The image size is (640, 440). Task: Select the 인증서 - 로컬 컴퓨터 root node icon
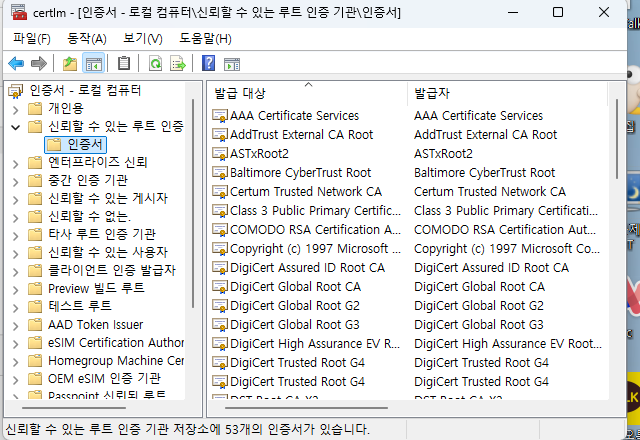(x=16, y=91)
